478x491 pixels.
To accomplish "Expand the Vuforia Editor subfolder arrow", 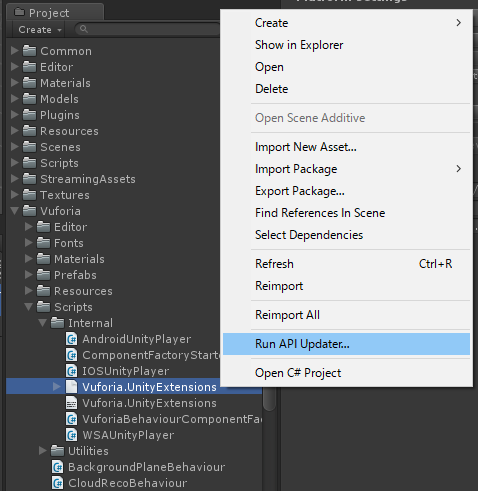I will (29, 227).
